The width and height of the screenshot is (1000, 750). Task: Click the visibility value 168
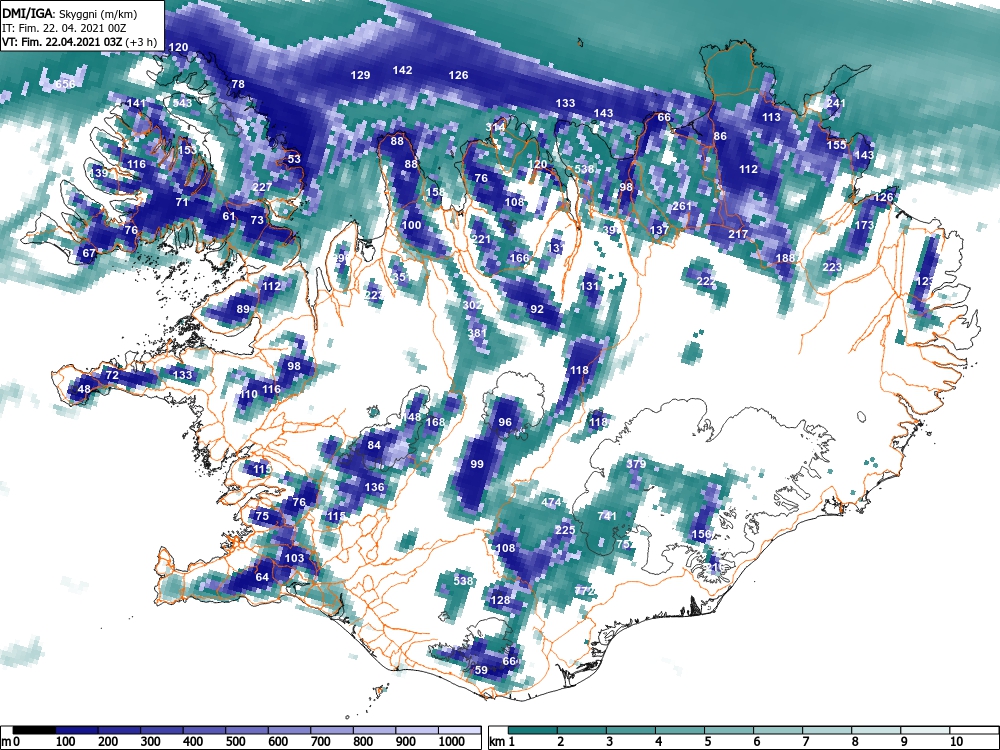(435, 422)
